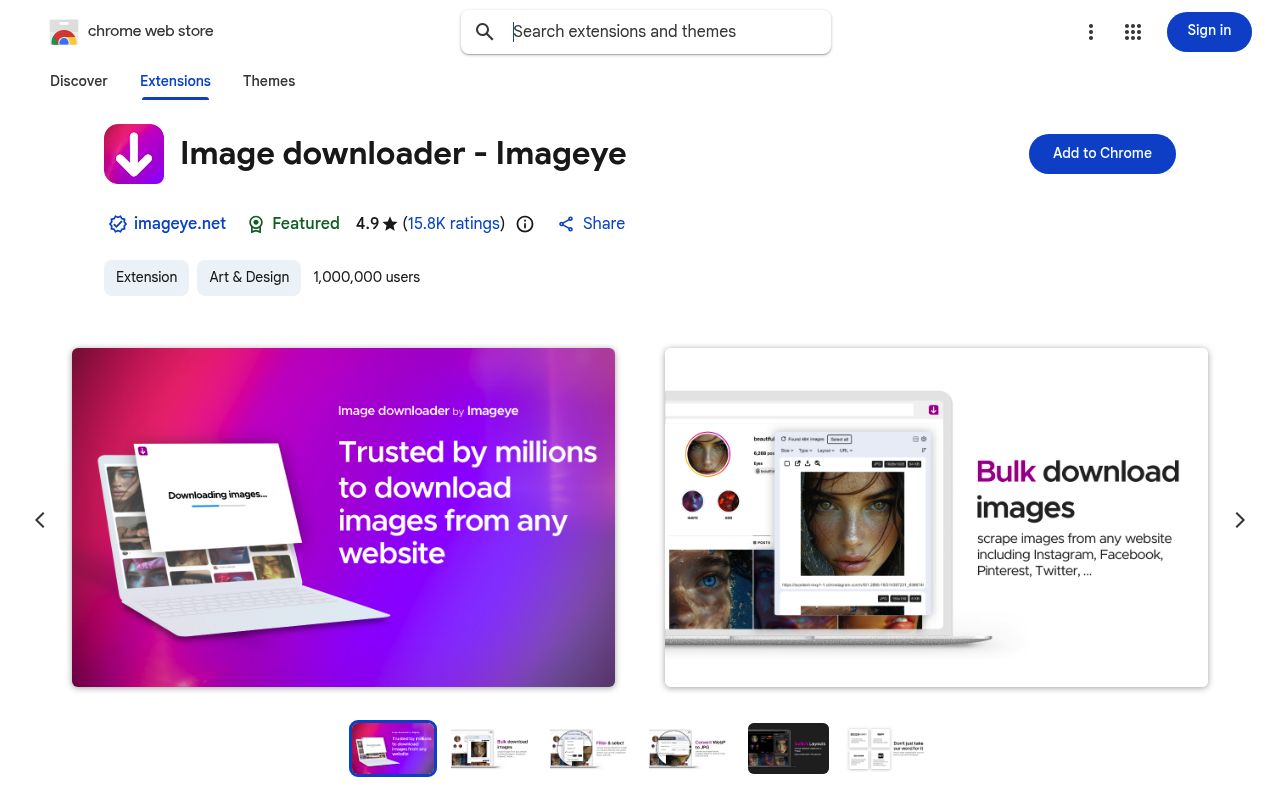
Task: Click the Featured badge icon
Action: [256, 224]
